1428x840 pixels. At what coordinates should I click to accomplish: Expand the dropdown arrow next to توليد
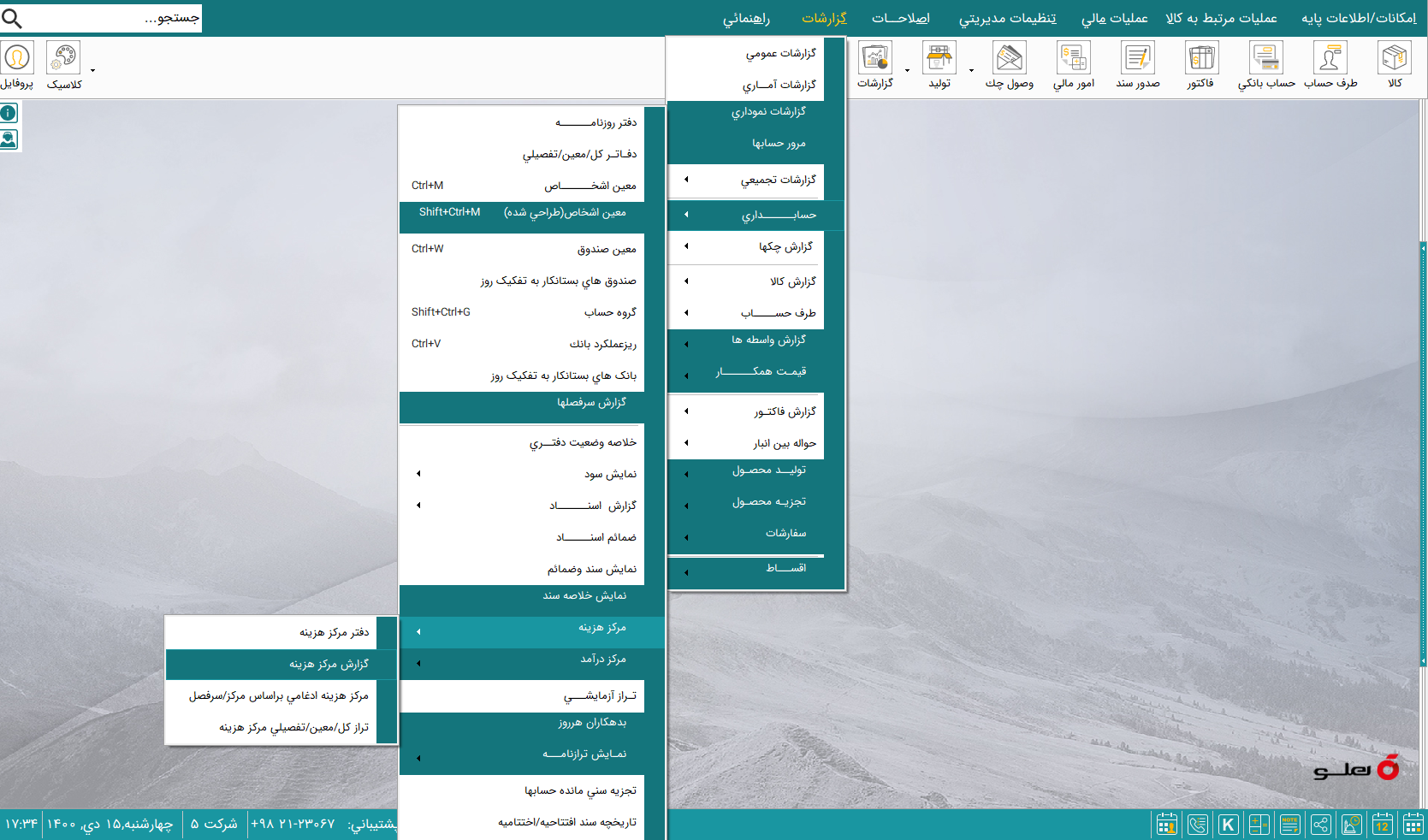(x=971, y=70)
